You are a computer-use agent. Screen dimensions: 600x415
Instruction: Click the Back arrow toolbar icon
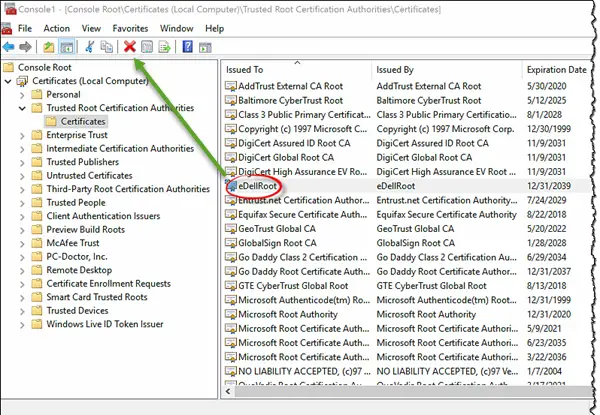tap(8, 47)
